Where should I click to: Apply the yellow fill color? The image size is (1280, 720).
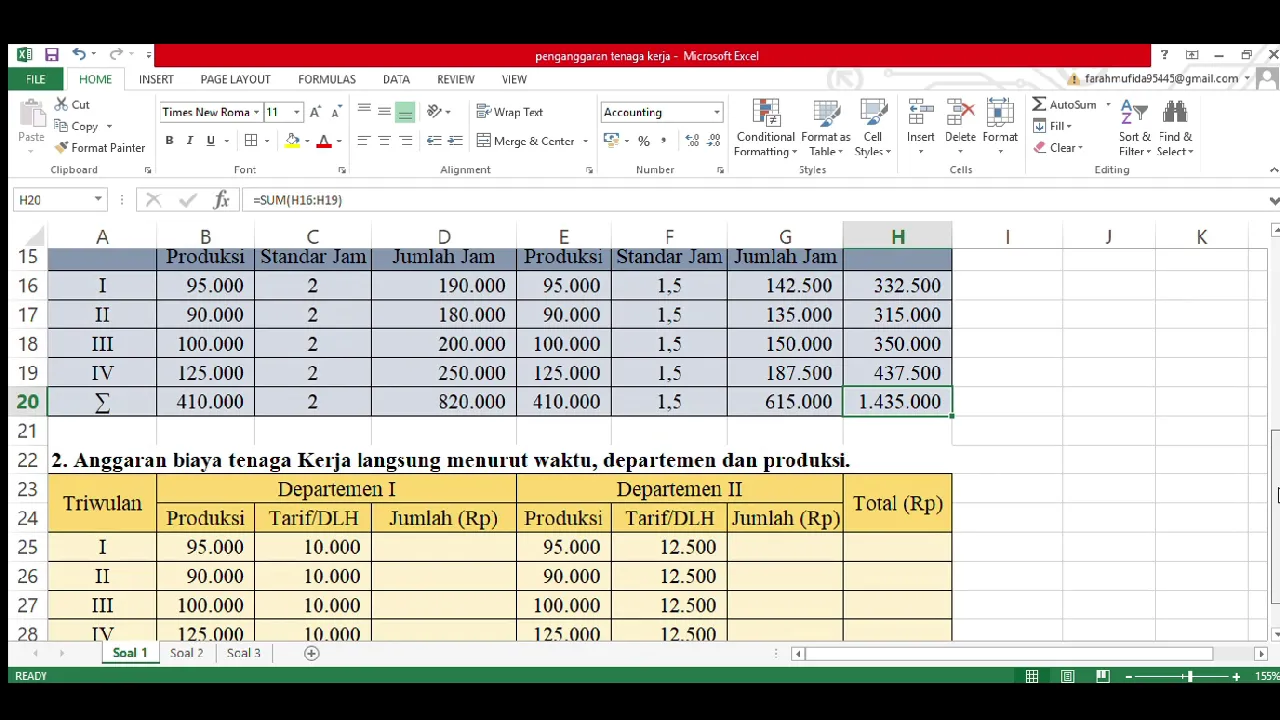point(292,141)
